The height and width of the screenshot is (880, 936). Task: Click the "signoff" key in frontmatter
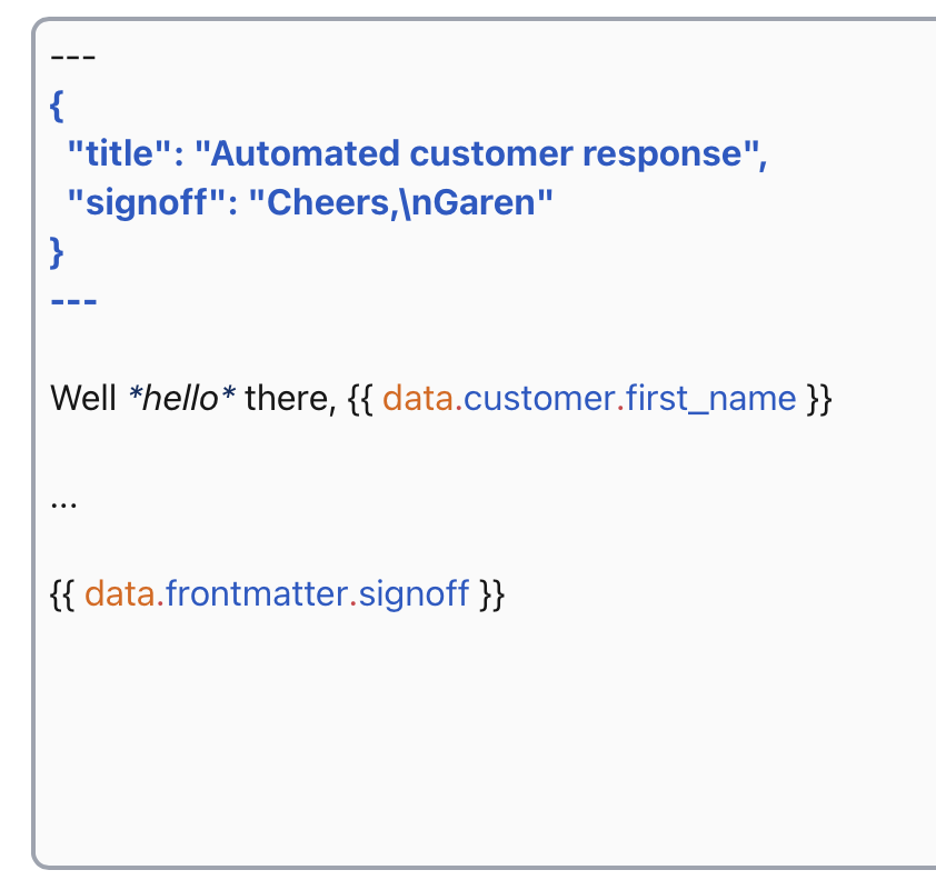click(146, 202)
